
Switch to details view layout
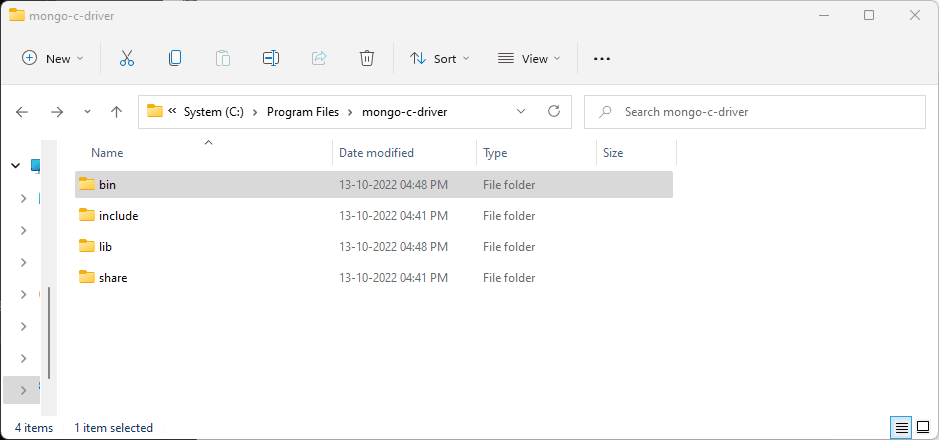(x=901, y=428)
